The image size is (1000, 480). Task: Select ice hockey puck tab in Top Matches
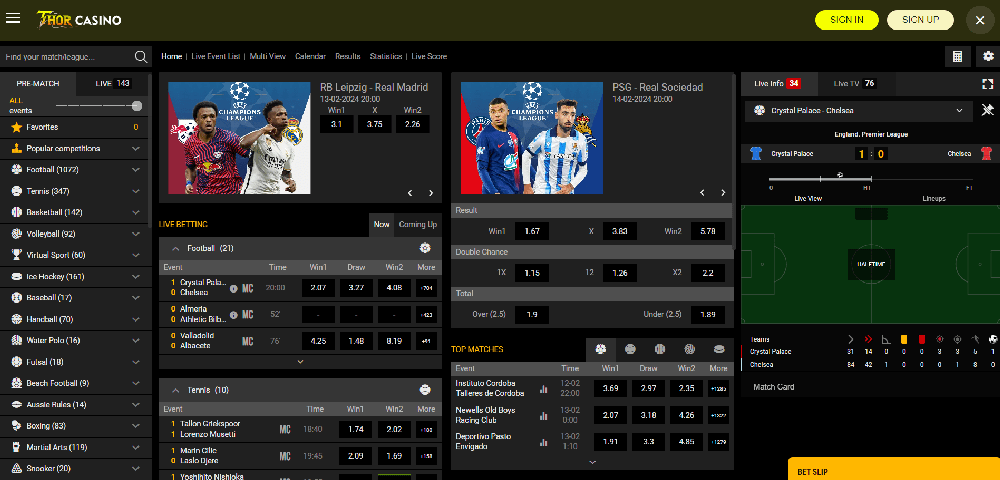pos(719,349)
